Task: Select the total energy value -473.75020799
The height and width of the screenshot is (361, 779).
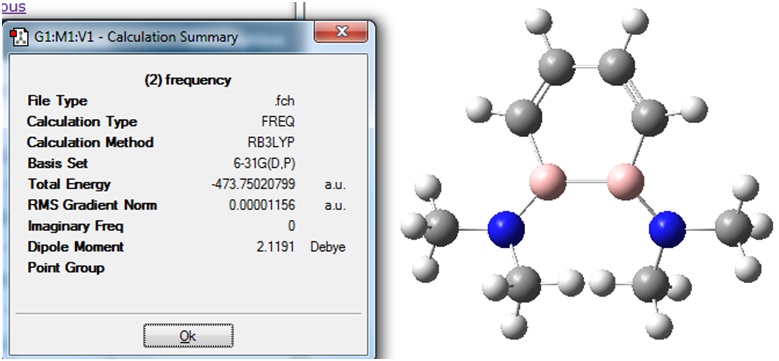Action: [x=253, y=184]
